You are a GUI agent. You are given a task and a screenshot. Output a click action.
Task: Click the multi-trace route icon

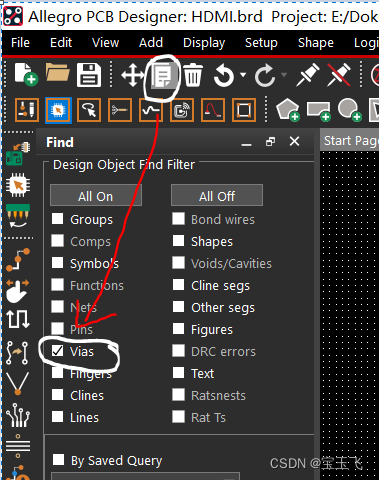(x=18, y=415)
